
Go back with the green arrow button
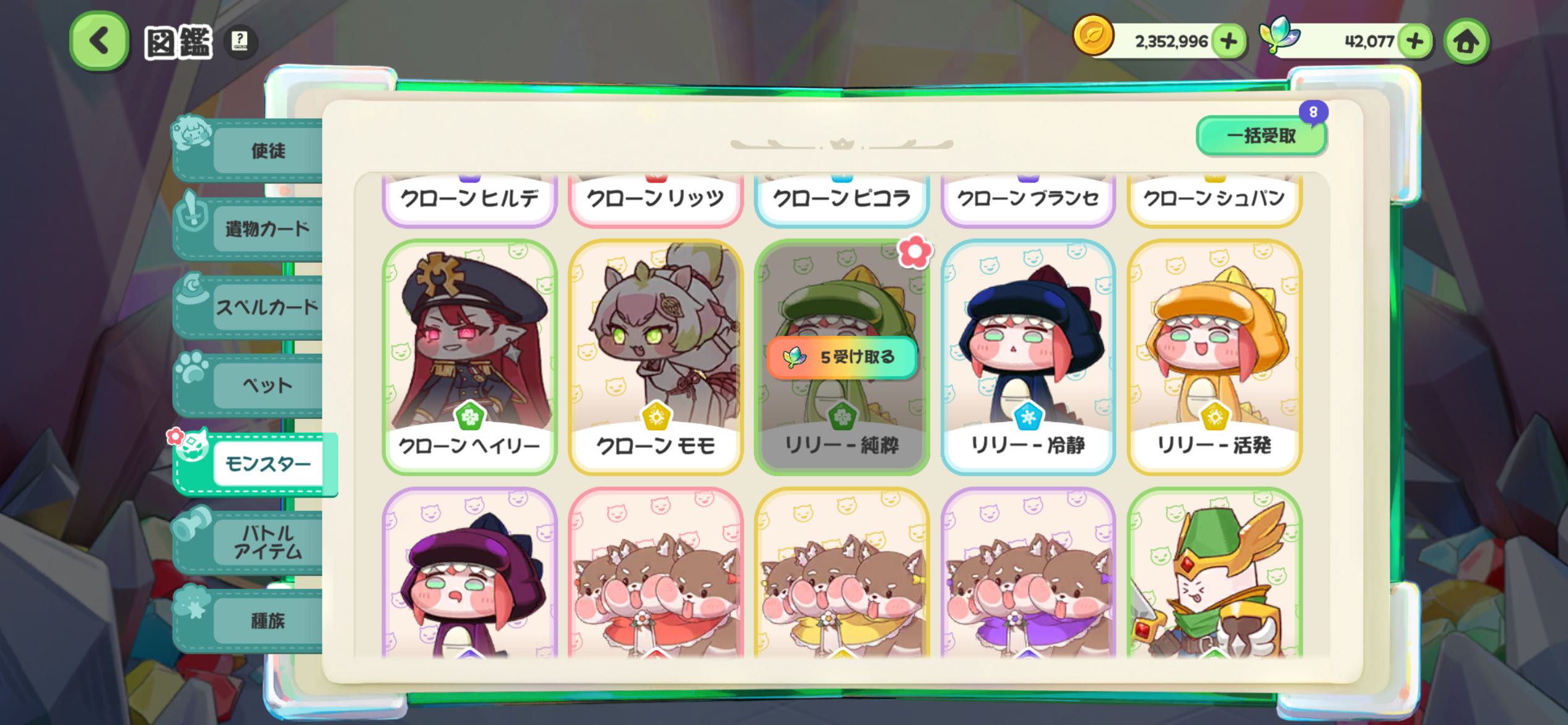pos(99,42)
